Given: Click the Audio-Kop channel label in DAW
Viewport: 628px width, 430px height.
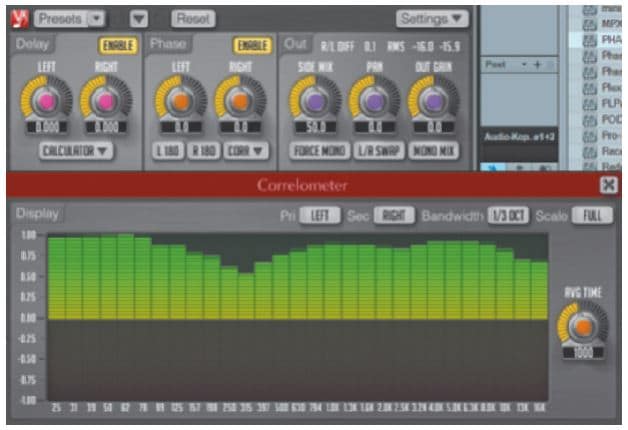Looking at the screenshot, I should click(519, 137).
